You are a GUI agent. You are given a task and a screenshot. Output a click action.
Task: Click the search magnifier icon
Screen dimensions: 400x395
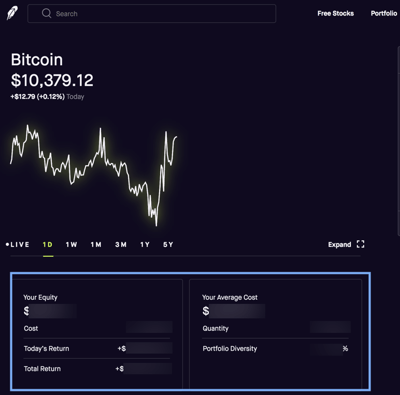point(47,13)
